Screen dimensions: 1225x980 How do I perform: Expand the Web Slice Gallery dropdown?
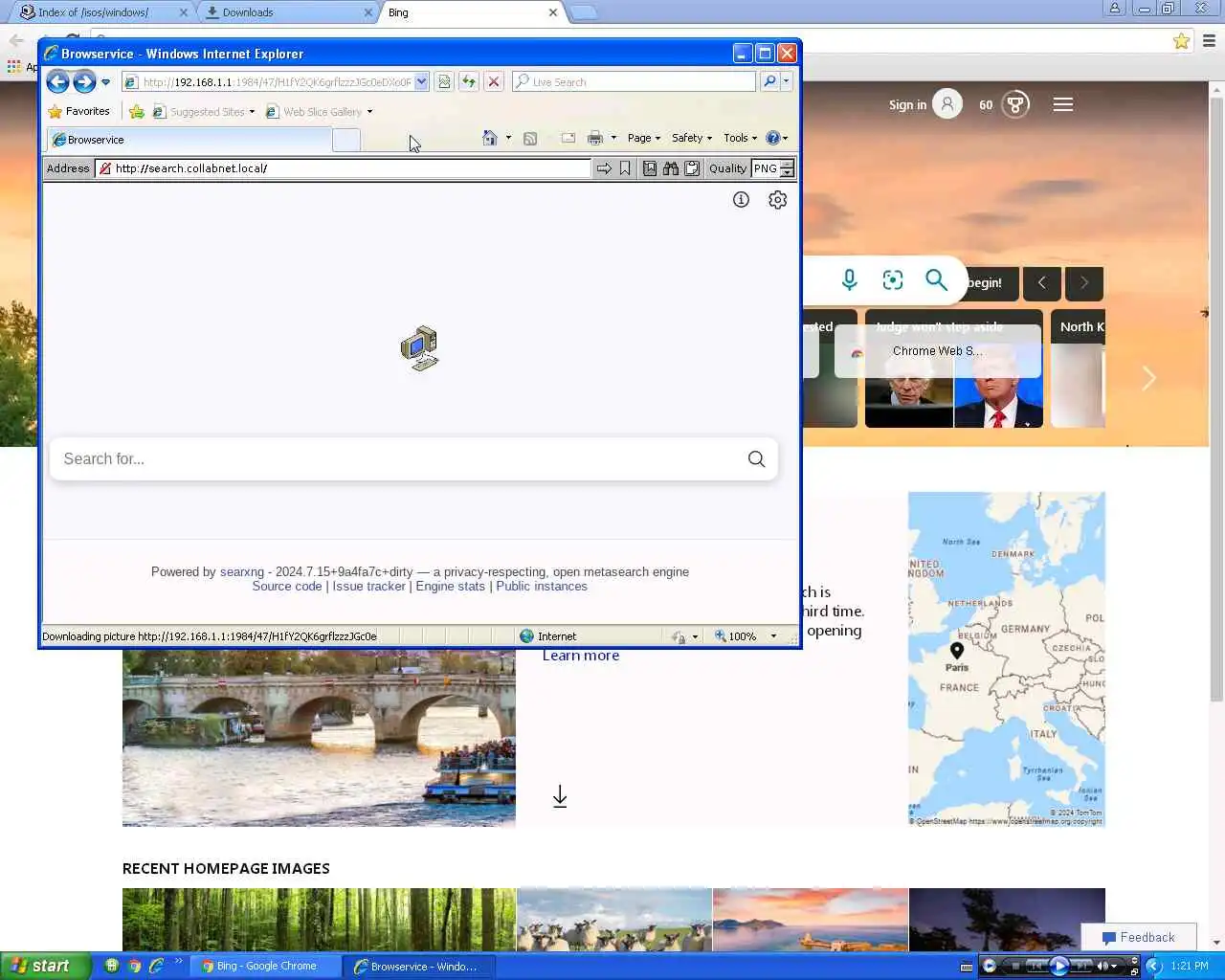(369, 112)
